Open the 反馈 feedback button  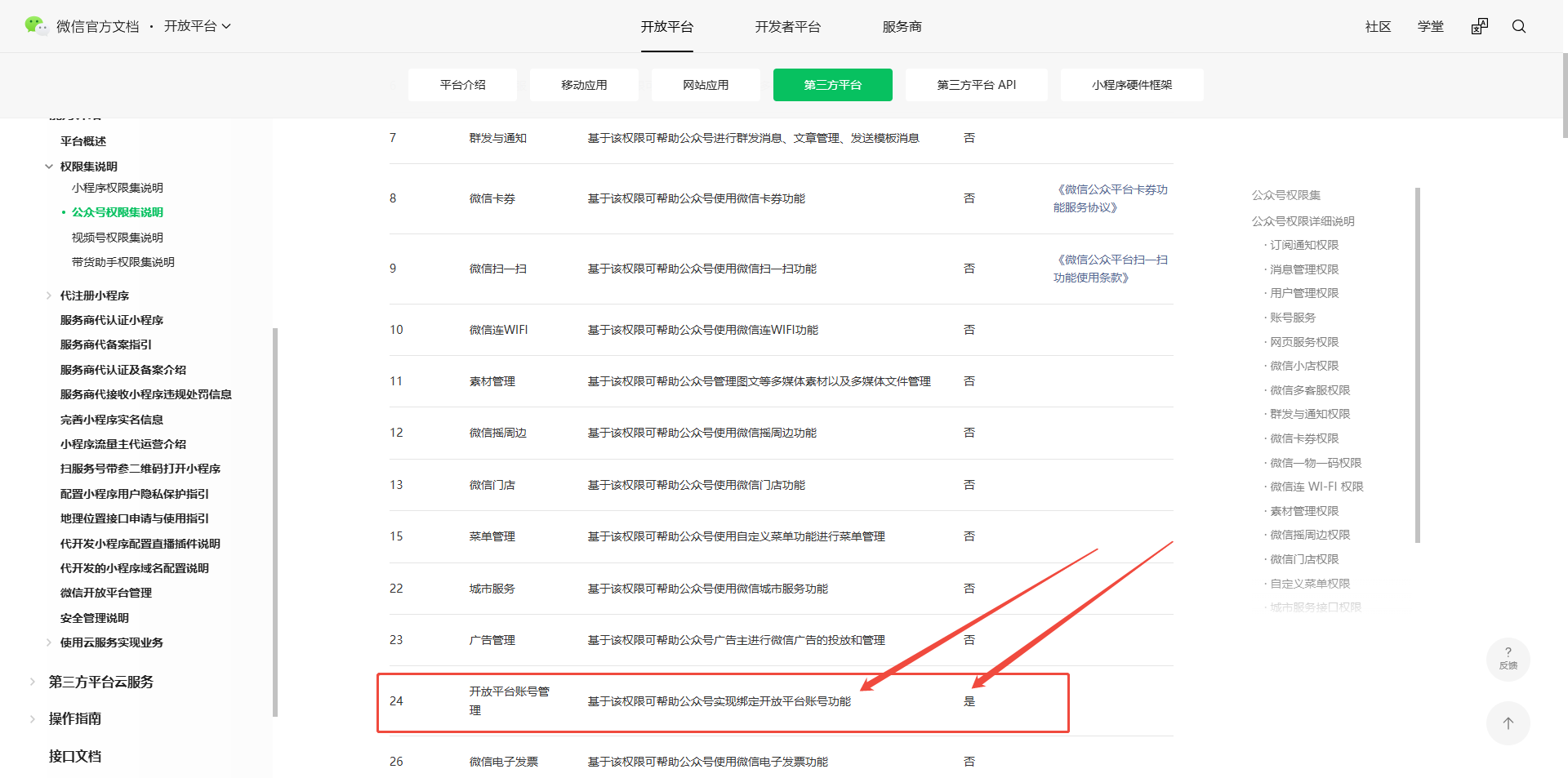click(1508, 659)
